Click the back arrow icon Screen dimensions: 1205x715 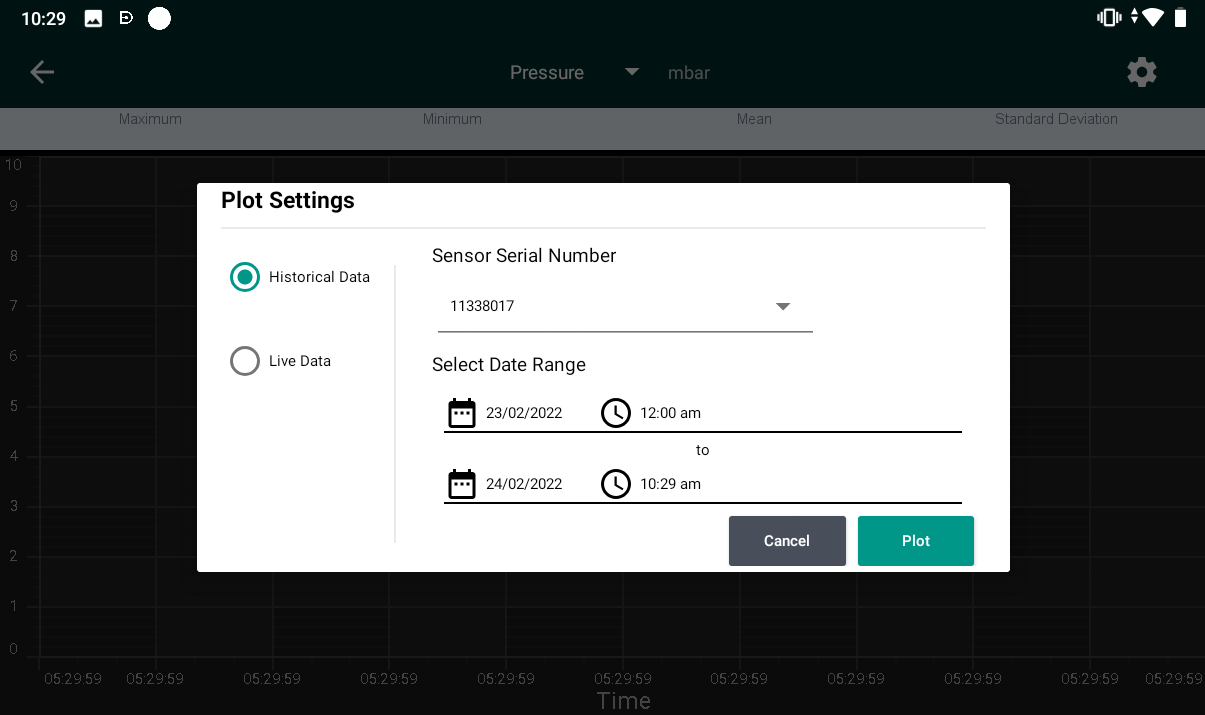(x=42, y=72)
